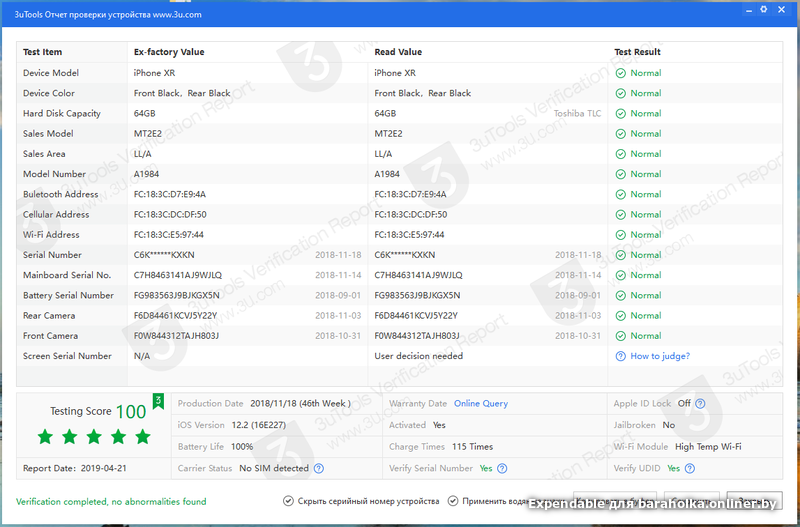
Task: Click question icon before How to judge
Action: 620,356
